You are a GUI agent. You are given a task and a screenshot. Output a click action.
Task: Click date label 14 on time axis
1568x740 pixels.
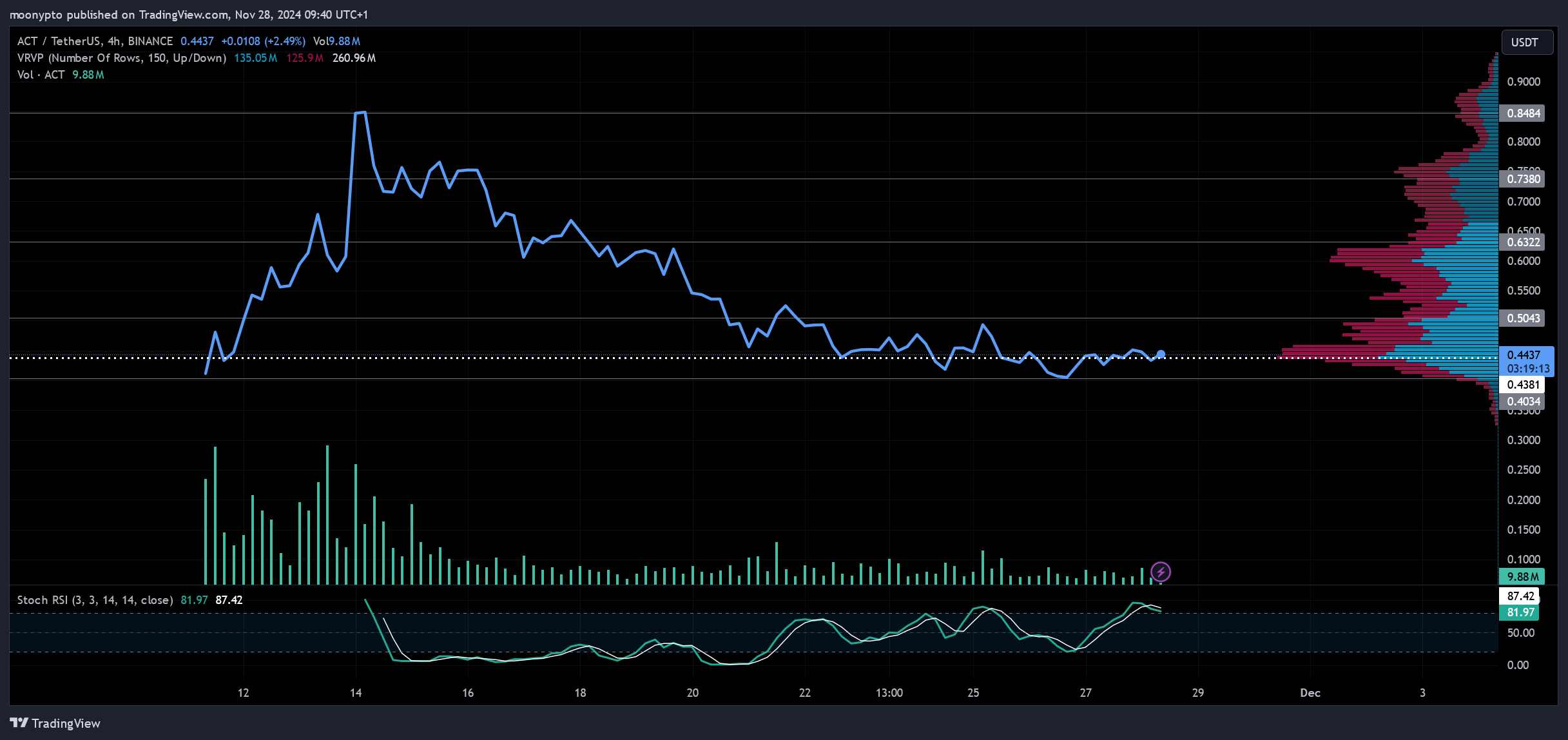click(x=356, y=693)
